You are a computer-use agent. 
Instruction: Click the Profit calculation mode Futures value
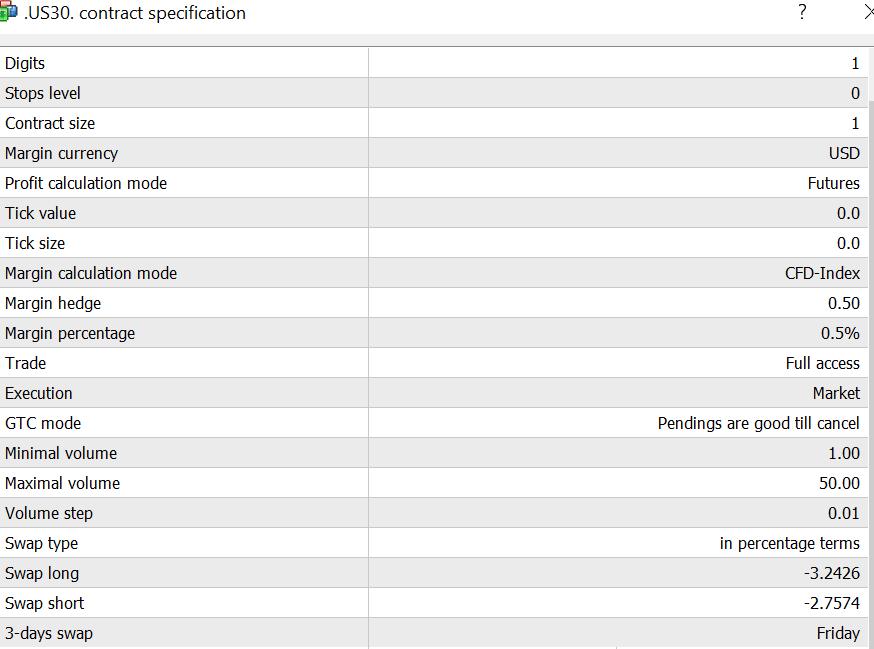coord(833,183)
